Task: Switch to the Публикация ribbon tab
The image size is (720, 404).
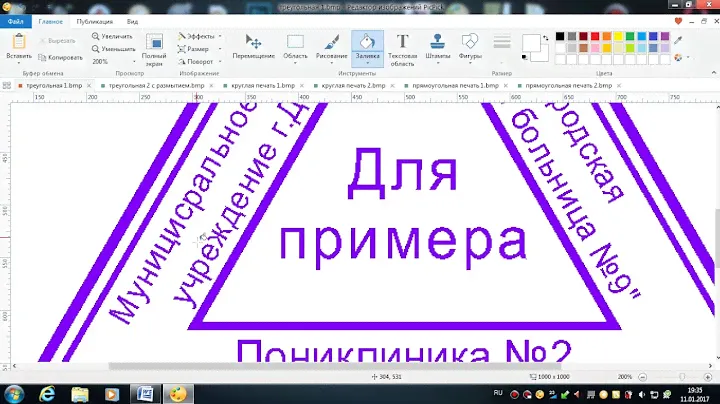Action: (94, 20)
